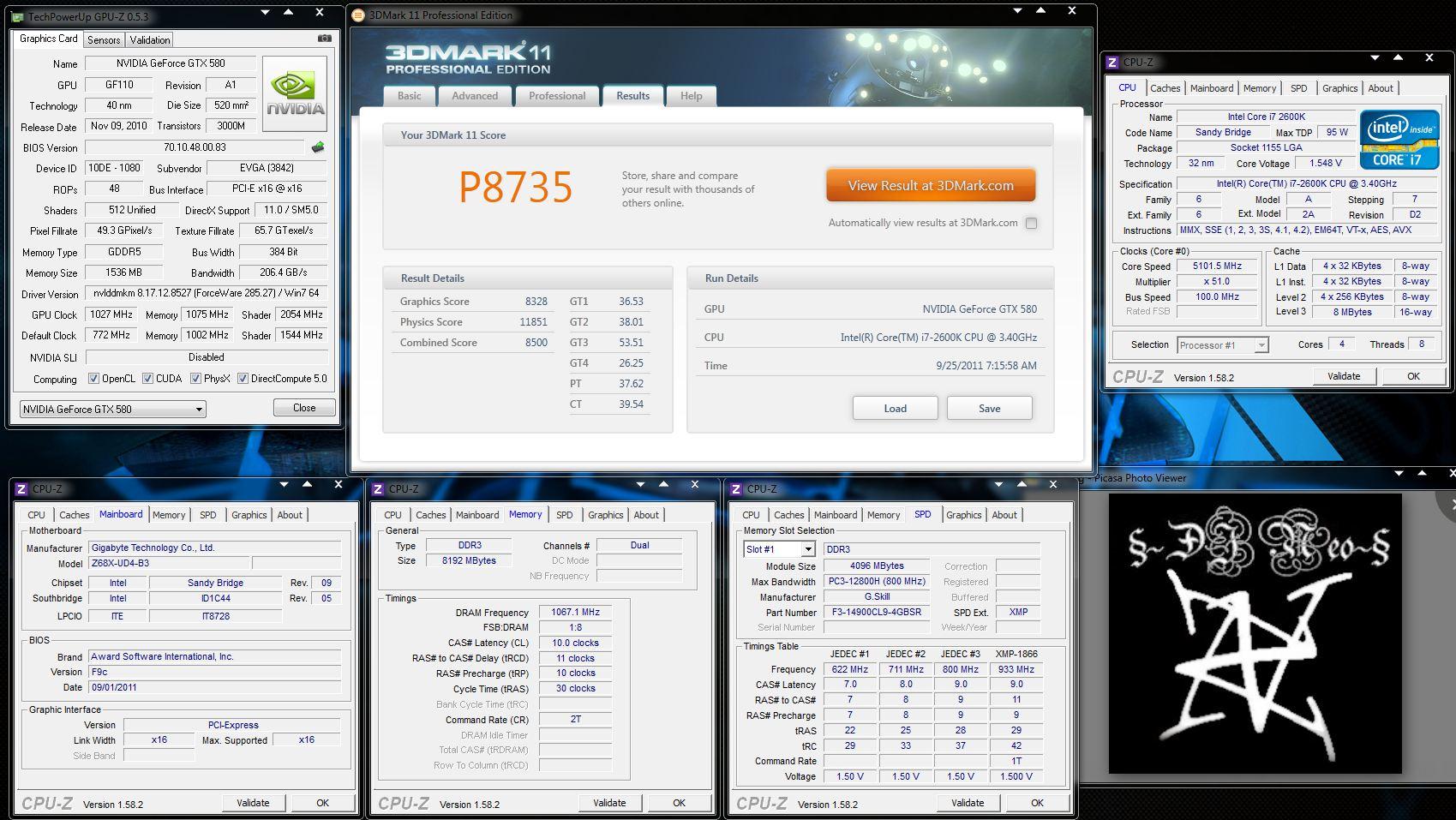Screen dimensions: 1456x820
Task: Click the Close button in GPU-Z
Action: pos(304,408)
